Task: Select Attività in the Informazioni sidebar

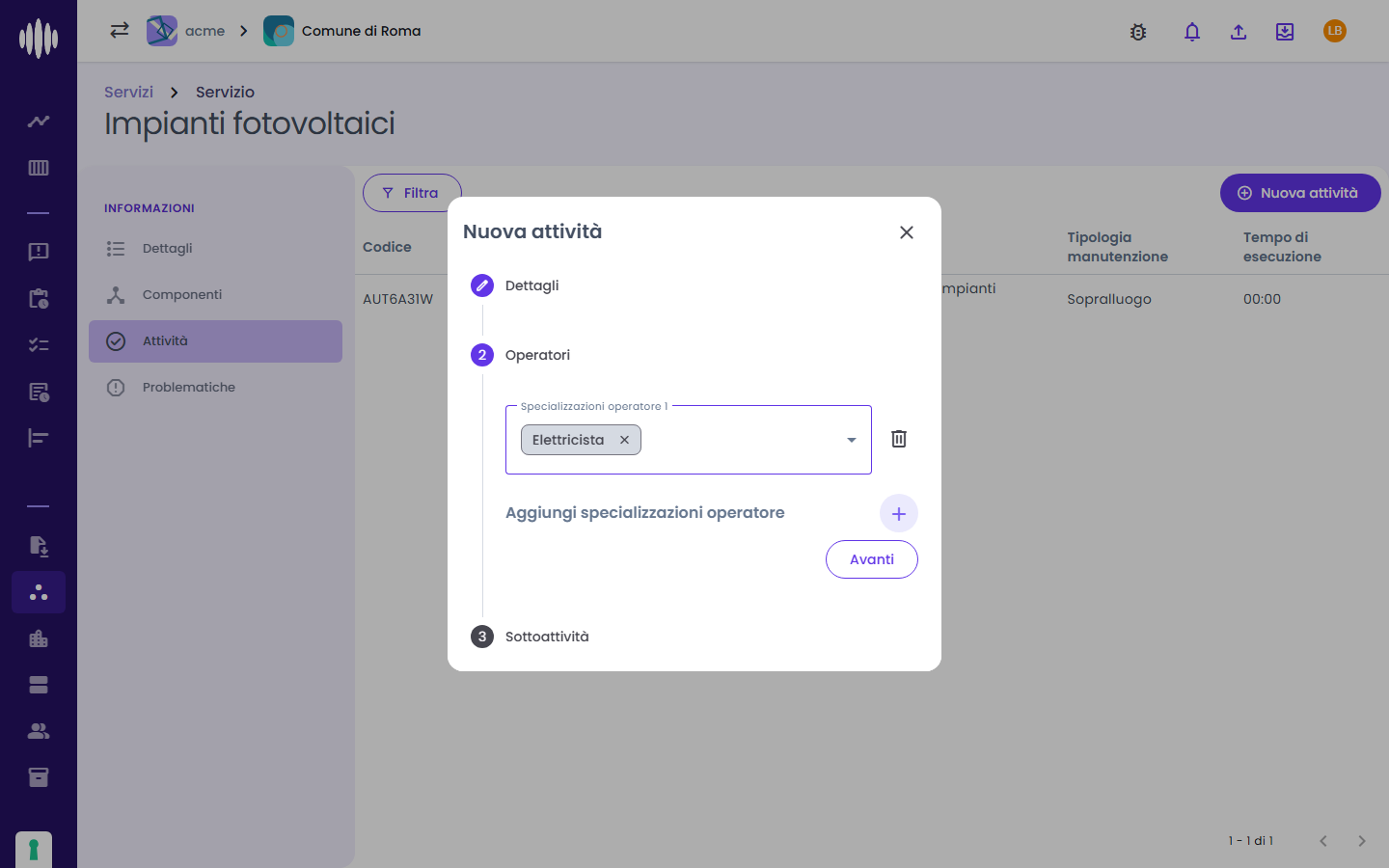Action: coord(215,341)
